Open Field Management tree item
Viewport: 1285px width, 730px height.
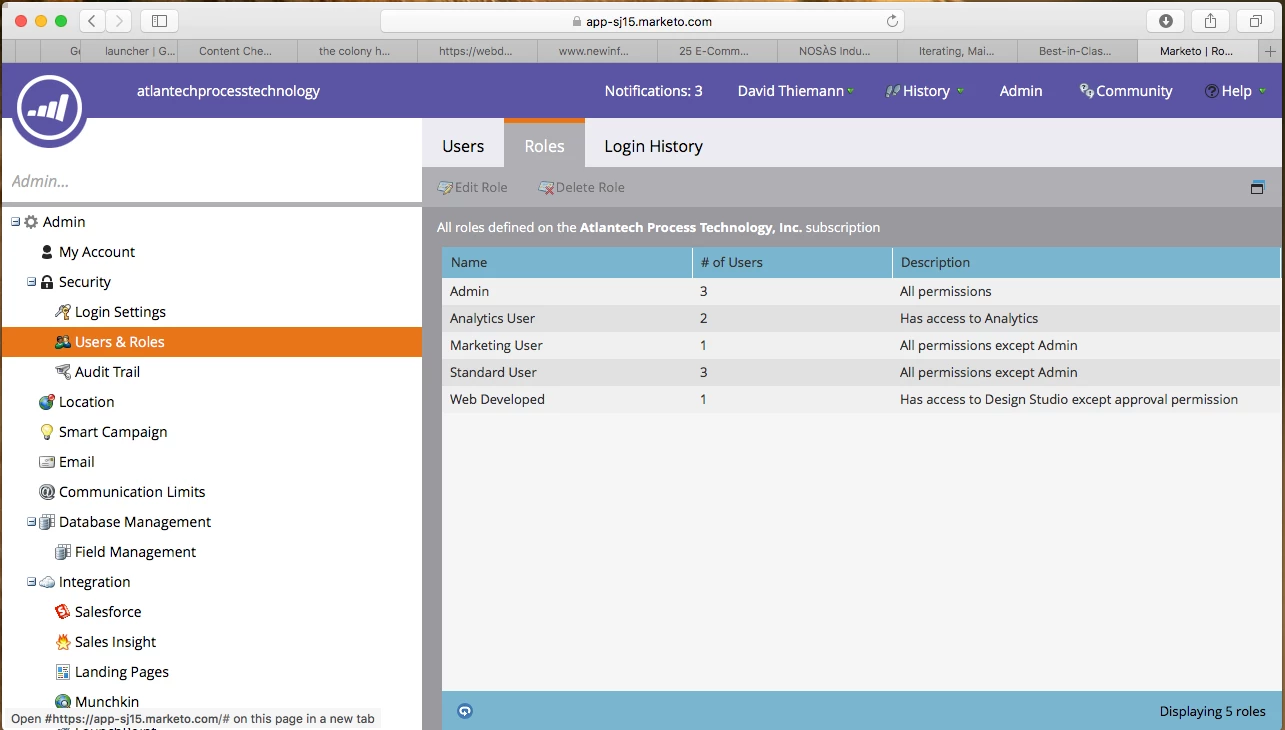tap(135, 552)
